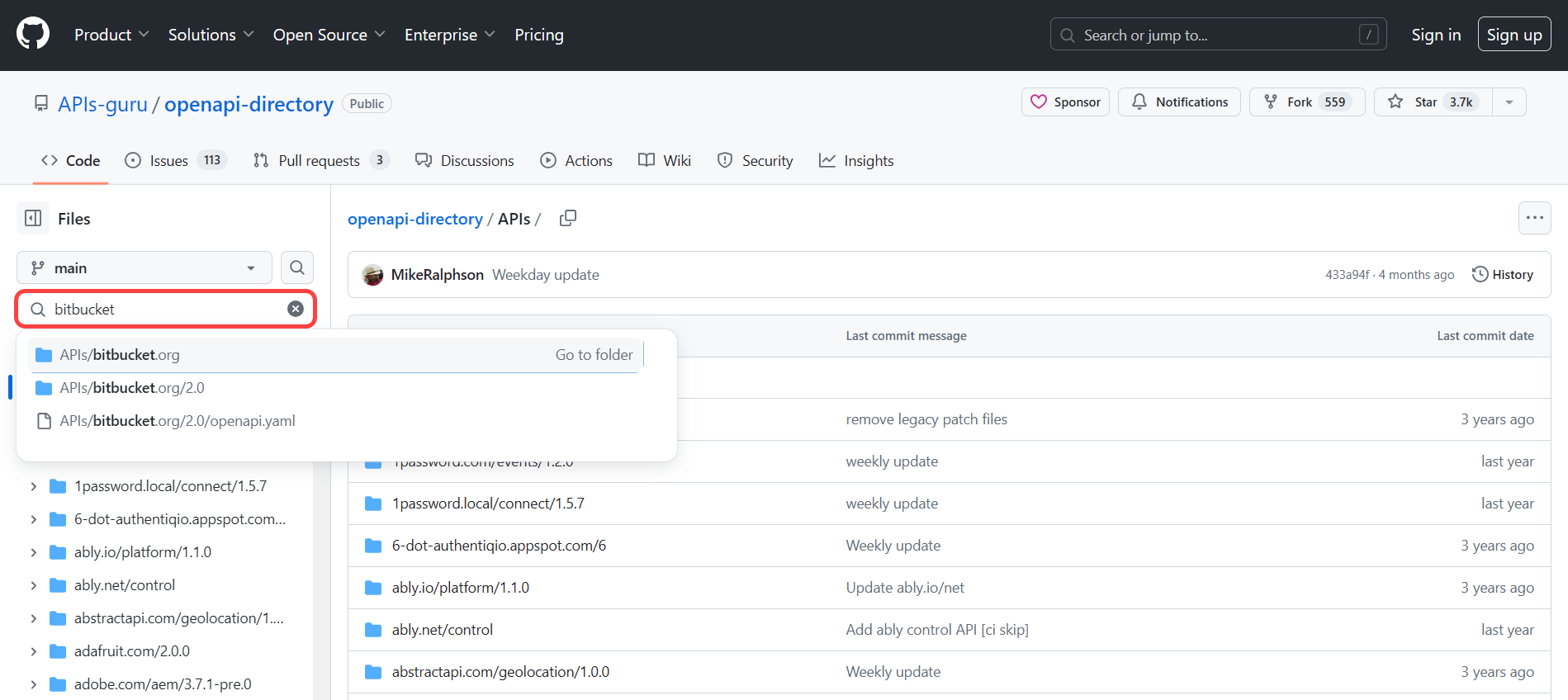Open the Wiki tab
Viewport: 1568px width, 700px height.
pos(665,161)
